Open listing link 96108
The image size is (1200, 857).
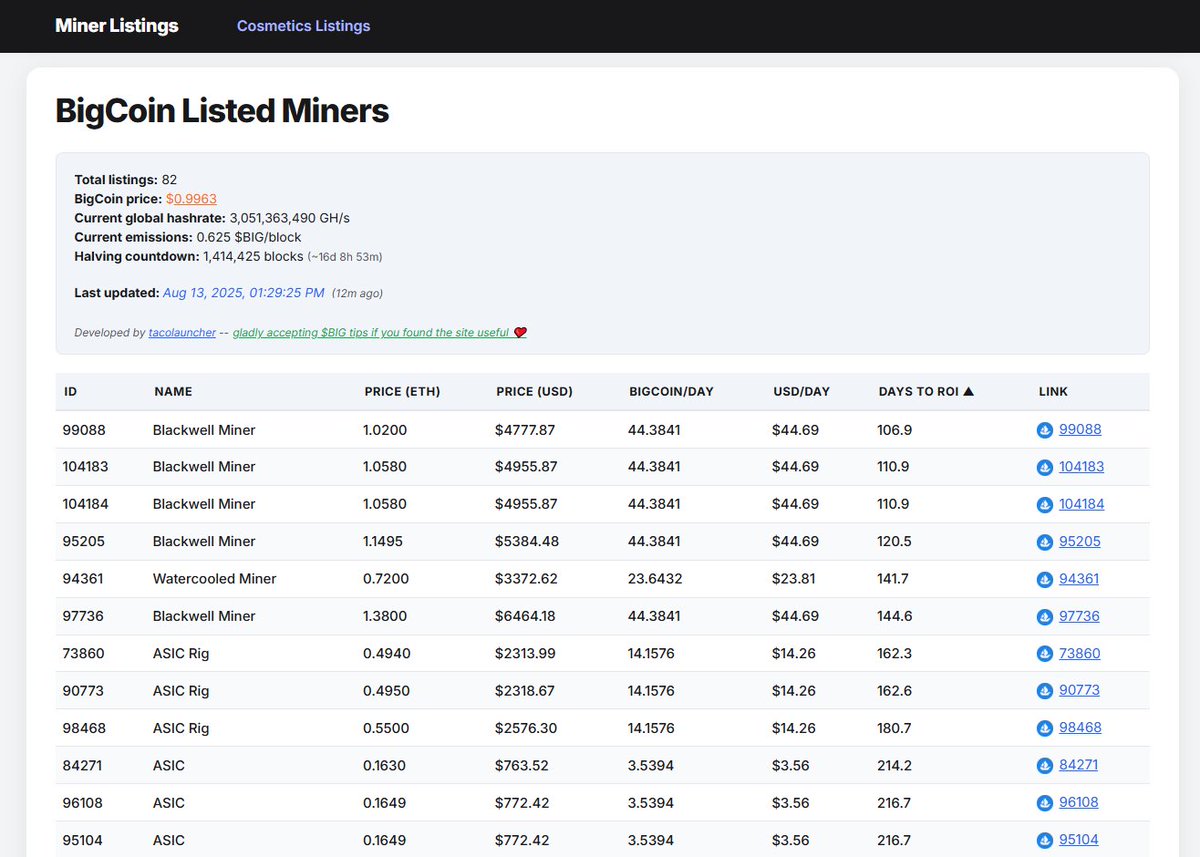(1079, 803)
